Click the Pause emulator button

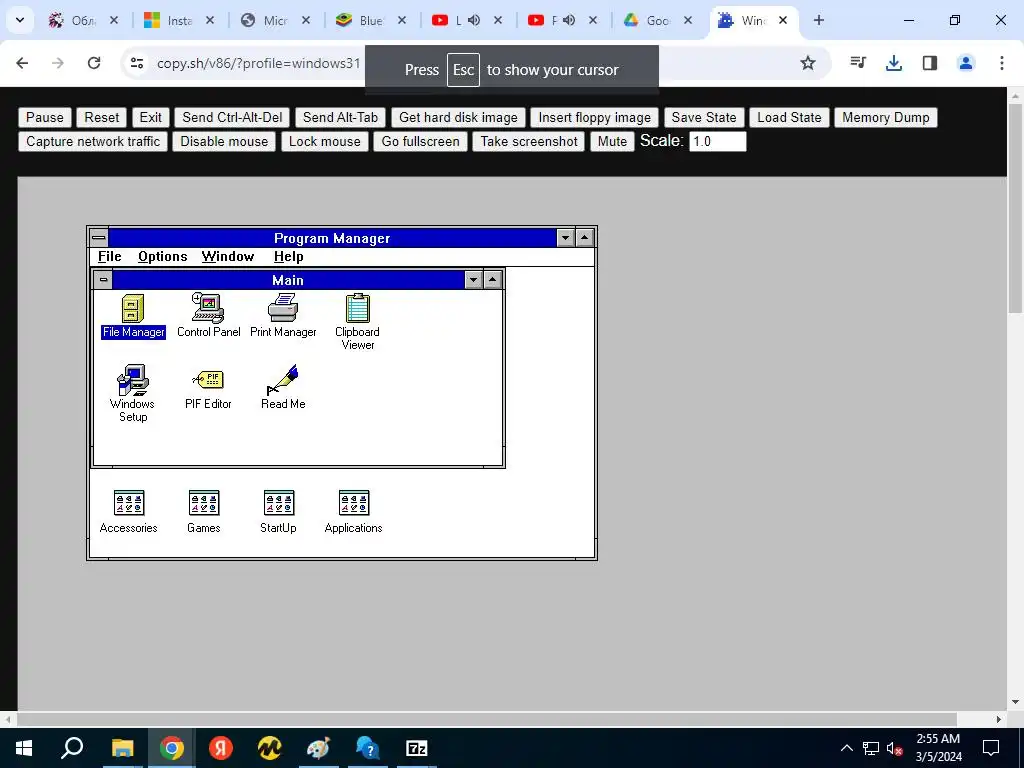point(44,118)
